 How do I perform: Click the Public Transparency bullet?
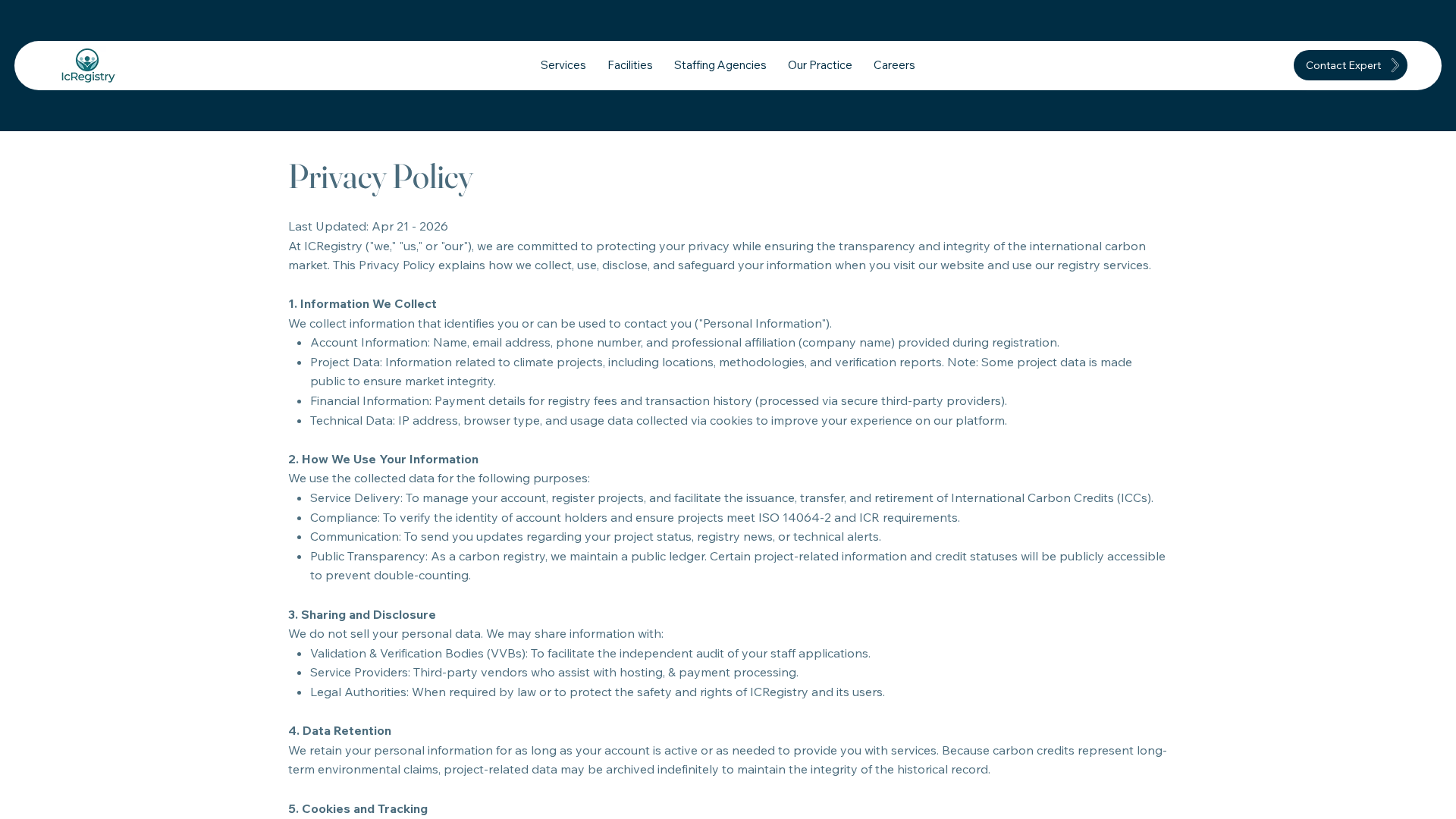click(x=738, y=566)
